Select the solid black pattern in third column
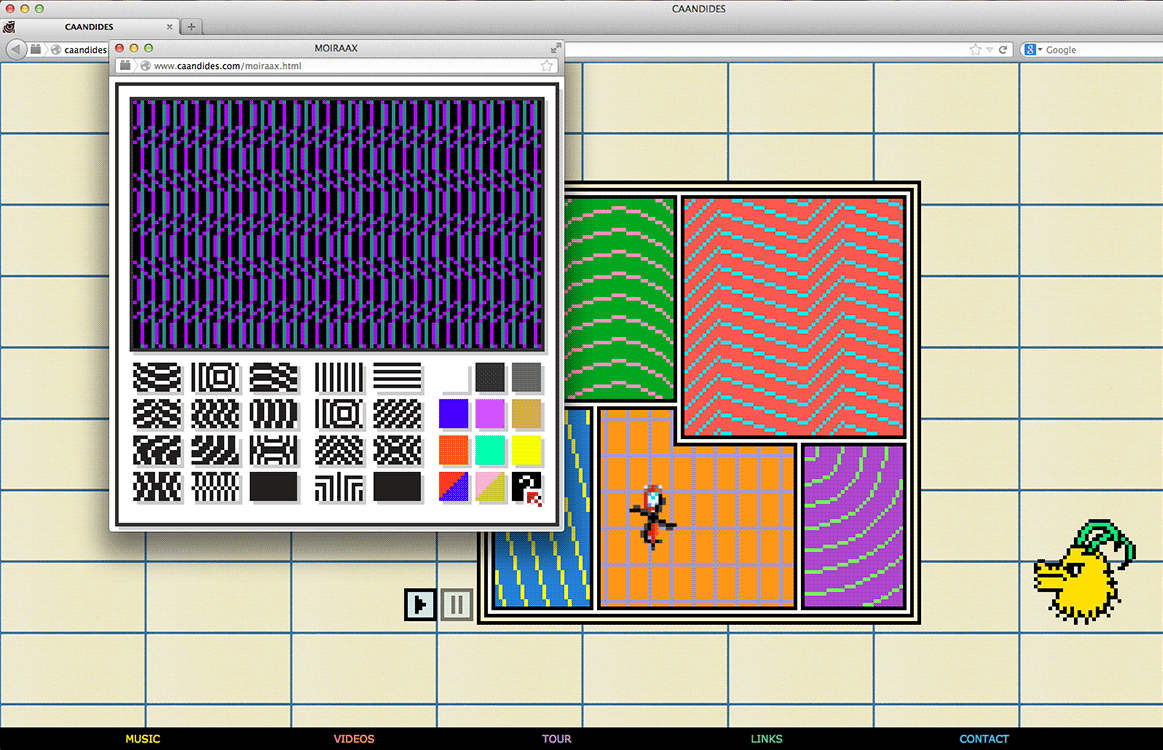 pos(274,487)
